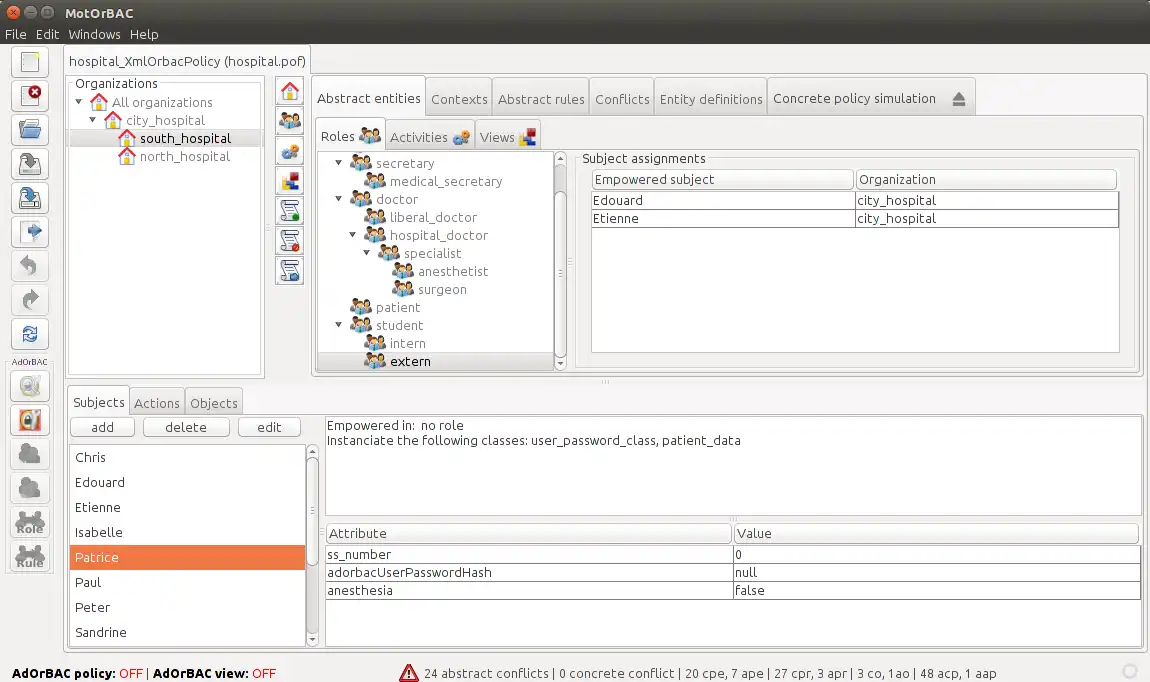The height and width of the screenshot is (682, 1150).
Task: Click the eject triangle icon after simulation tab
Action: pos(959,99)
